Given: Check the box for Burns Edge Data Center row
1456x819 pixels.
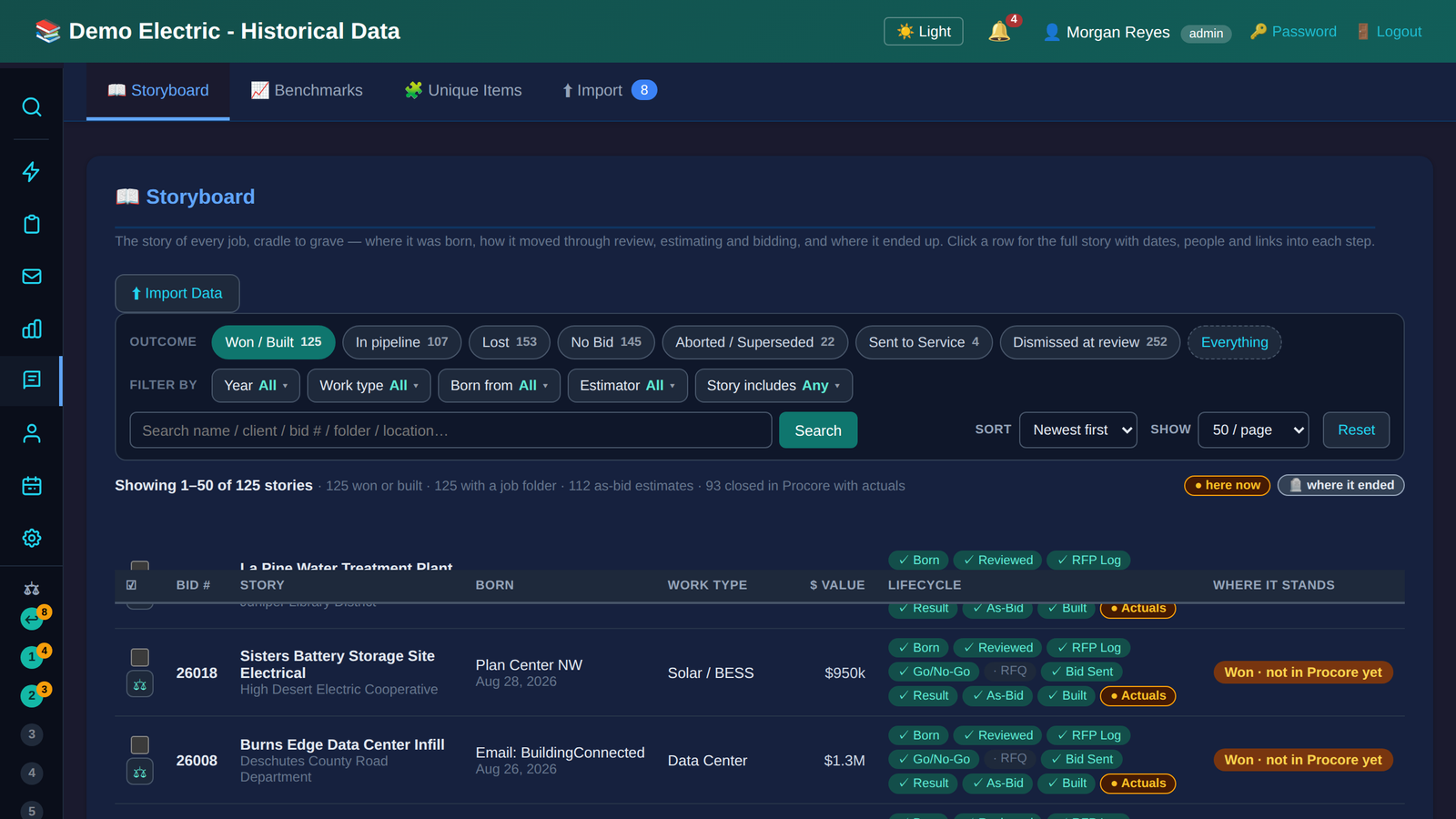Looking at the screenshot, I should pyautogui.click(x=140, y=745).
